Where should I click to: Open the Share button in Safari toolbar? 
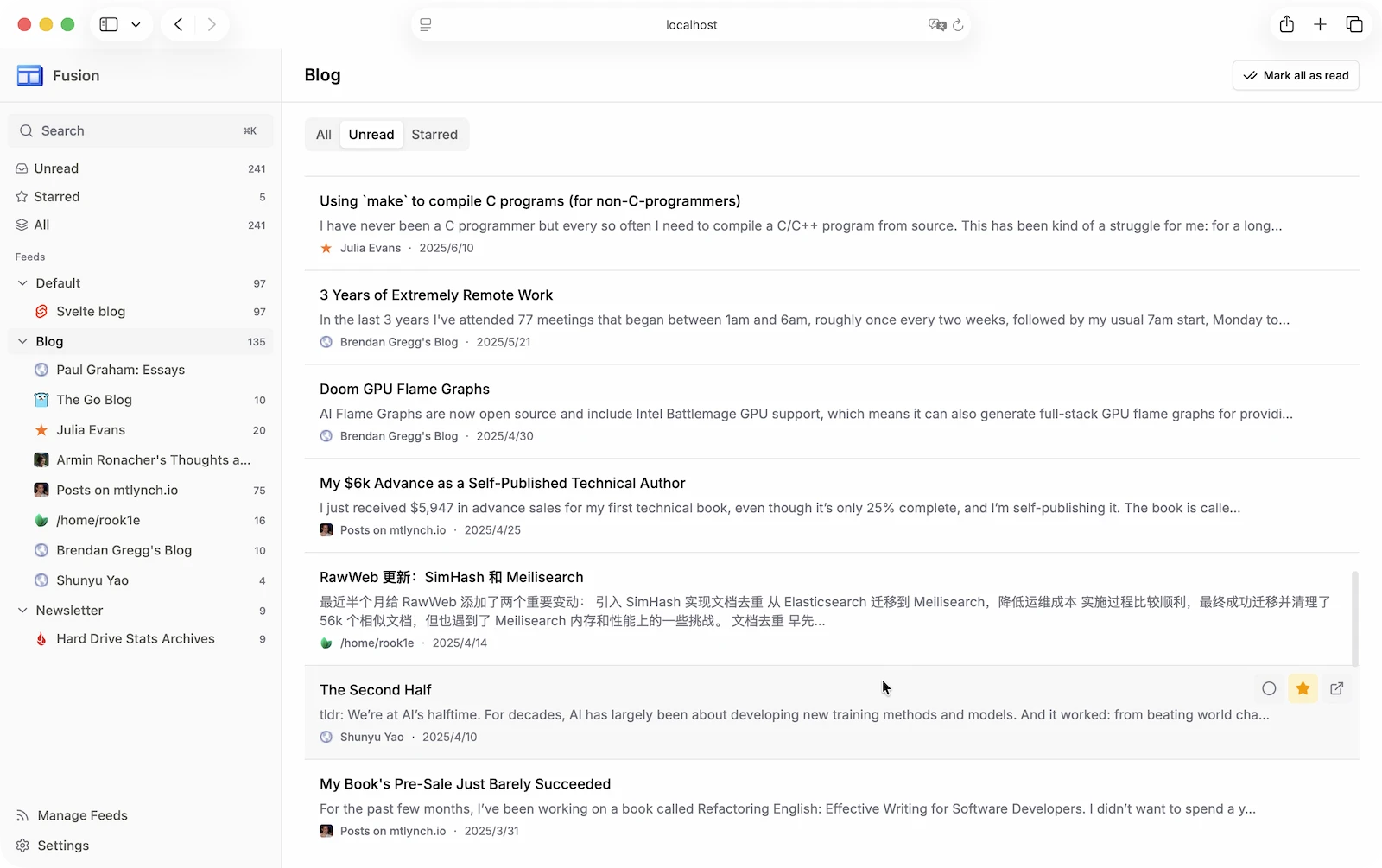1287,24
